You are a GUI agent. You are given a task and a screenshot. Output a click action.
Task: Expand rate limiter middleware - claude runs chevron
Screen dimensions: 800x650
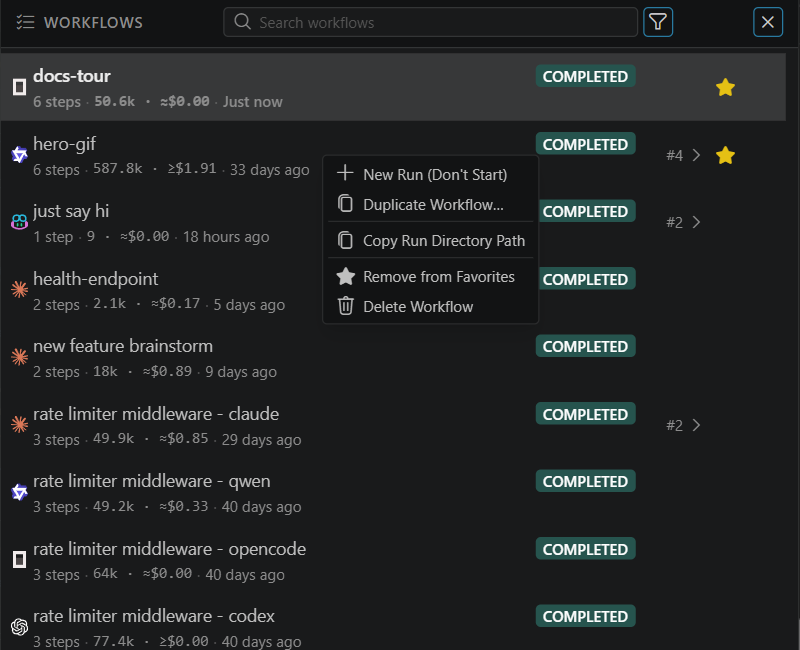pyautogui.click(x=696, y=425)
